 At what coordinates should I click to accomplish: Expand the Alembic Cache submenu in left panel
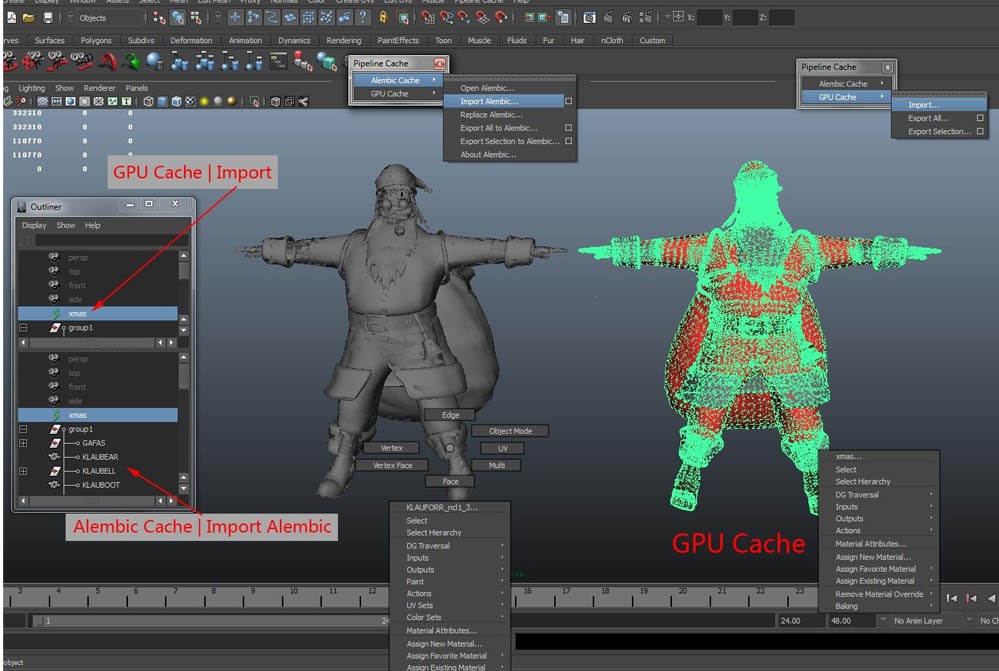pyautogui.click(x=398, y=80)
